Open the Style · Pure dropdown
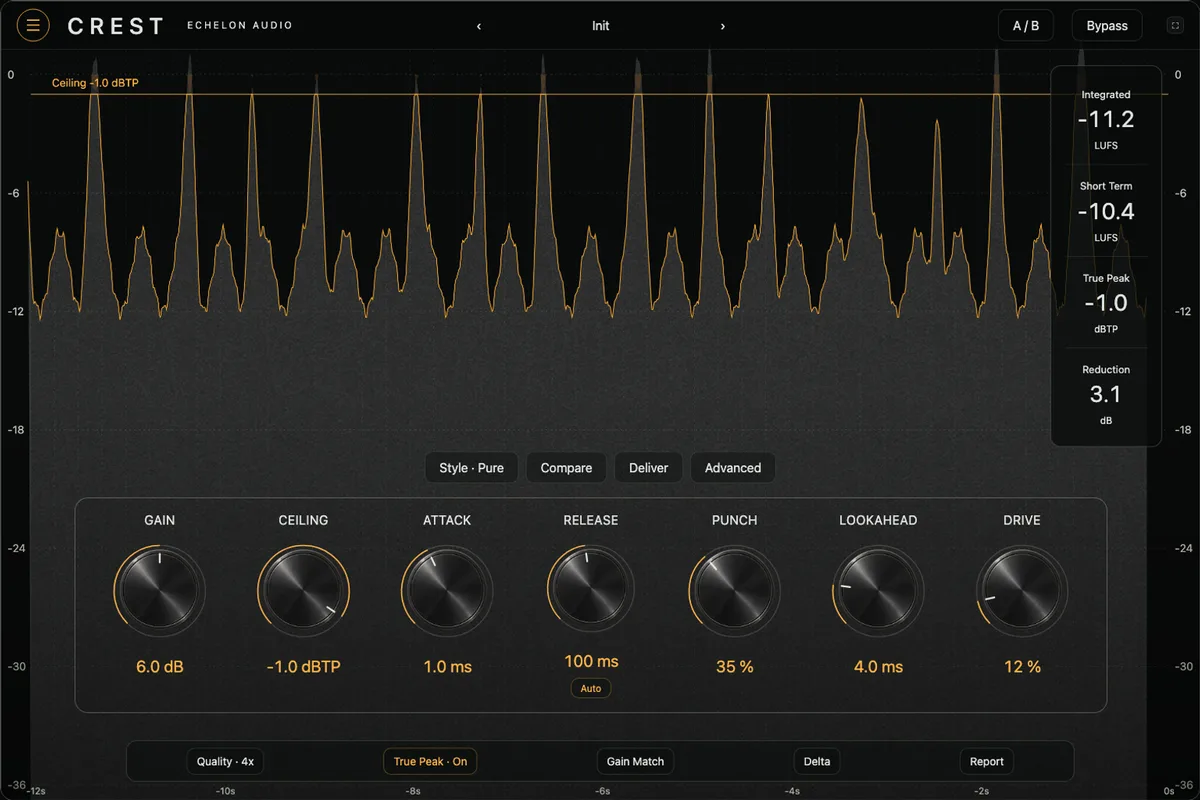 [x=472, y=468]
